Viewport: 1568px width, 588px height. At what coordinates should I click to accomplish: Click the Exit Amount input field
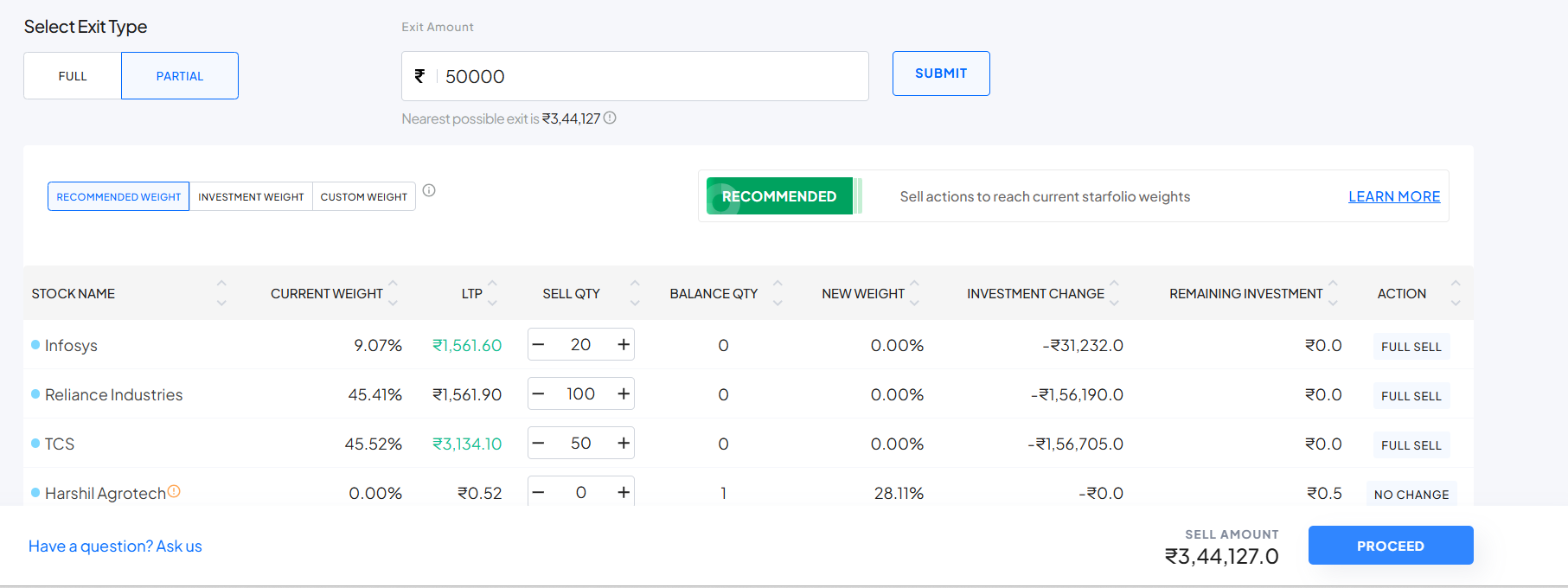click(649, 77)
